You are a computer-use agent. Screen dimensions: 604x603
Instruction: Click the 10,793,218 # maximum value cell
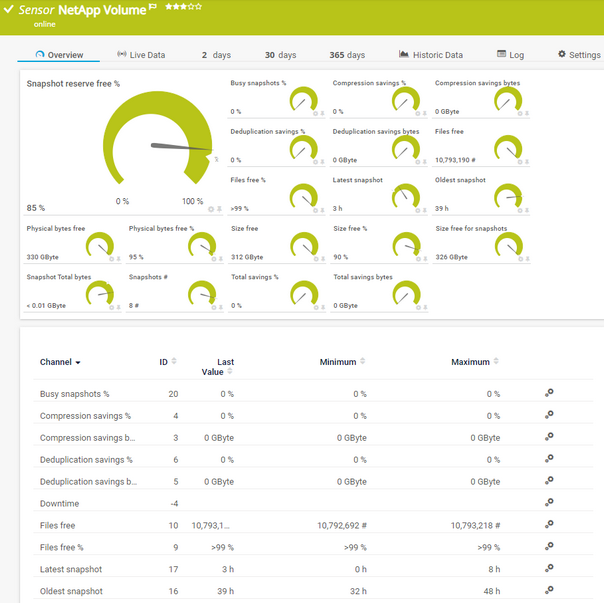pos(475,525)
